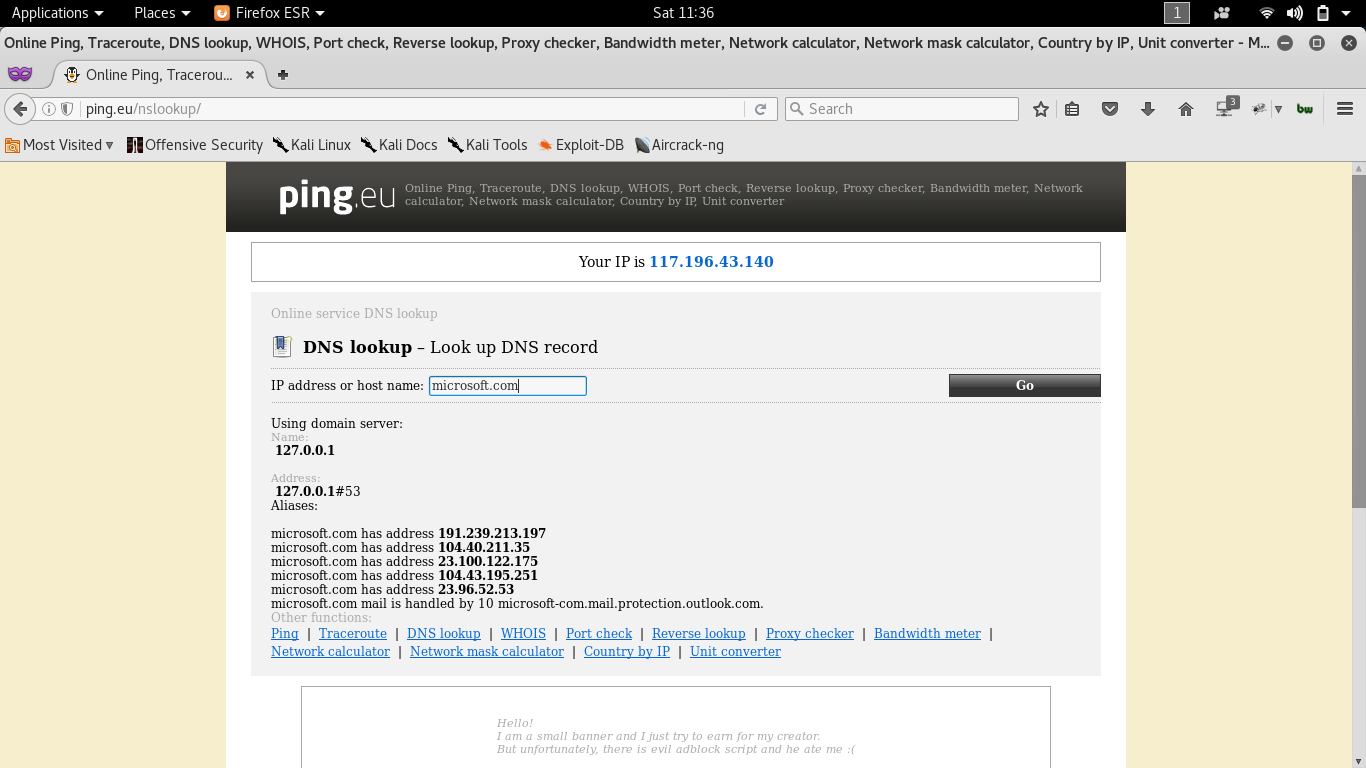Image resolution: width=1366 pixels, height=768 pixels.
Task: Click the ping.eu logo
Action: pos(337,195)
